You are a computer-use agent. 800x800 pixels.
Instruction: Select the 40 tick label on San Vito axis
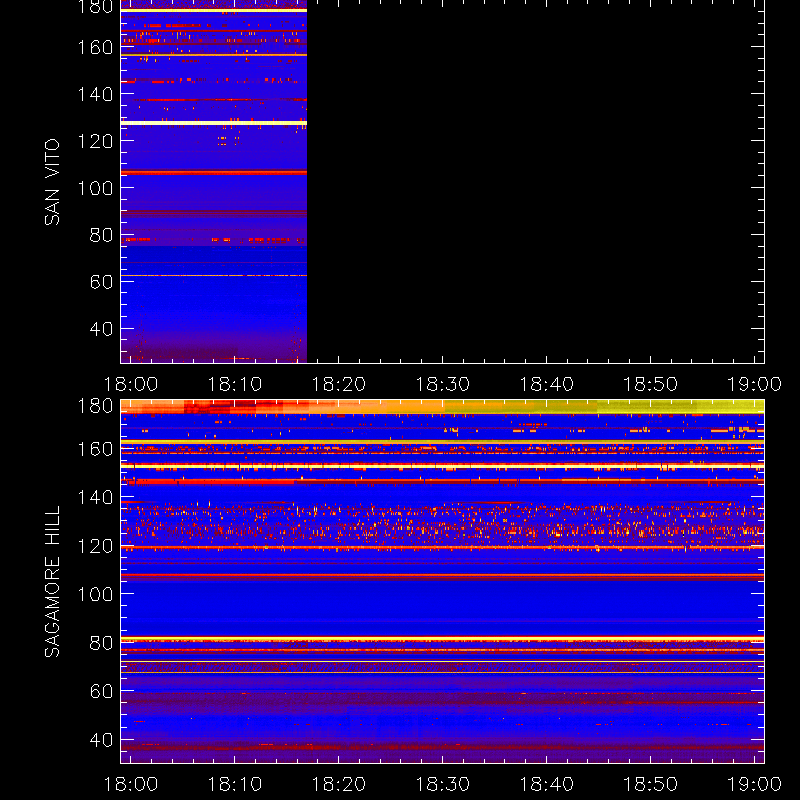(x=101, y=329)
